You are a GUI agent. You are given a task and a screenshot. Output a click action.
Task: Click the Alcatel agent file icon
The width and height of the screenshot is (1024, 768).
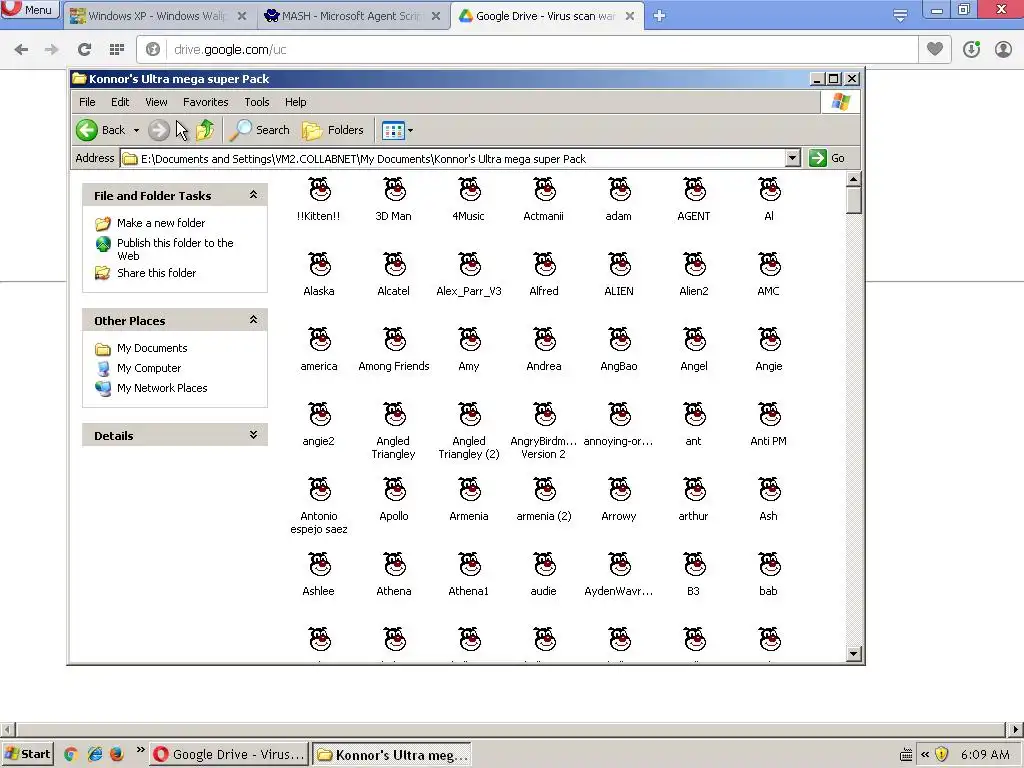394,265
